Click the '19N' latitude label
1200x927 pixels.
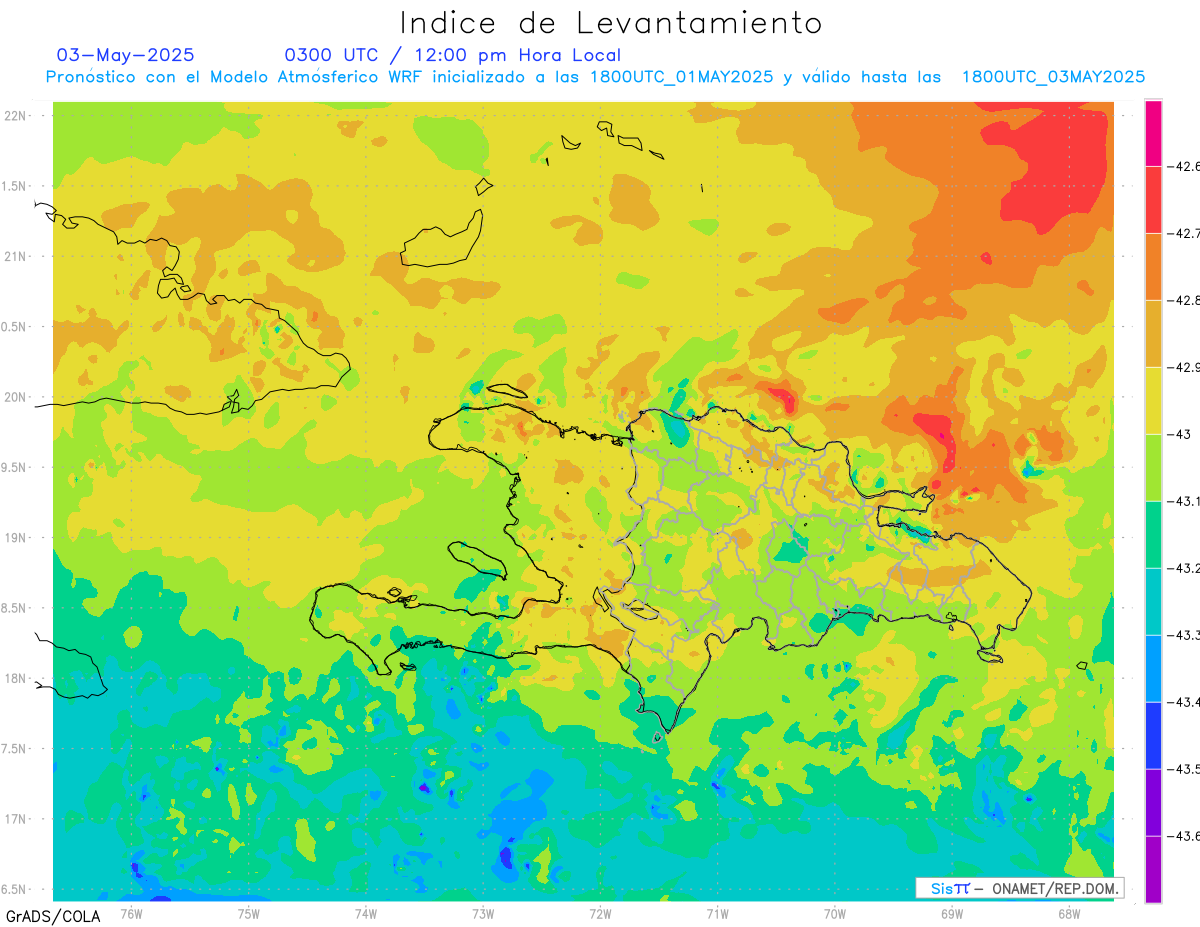[x=17, y=538]
